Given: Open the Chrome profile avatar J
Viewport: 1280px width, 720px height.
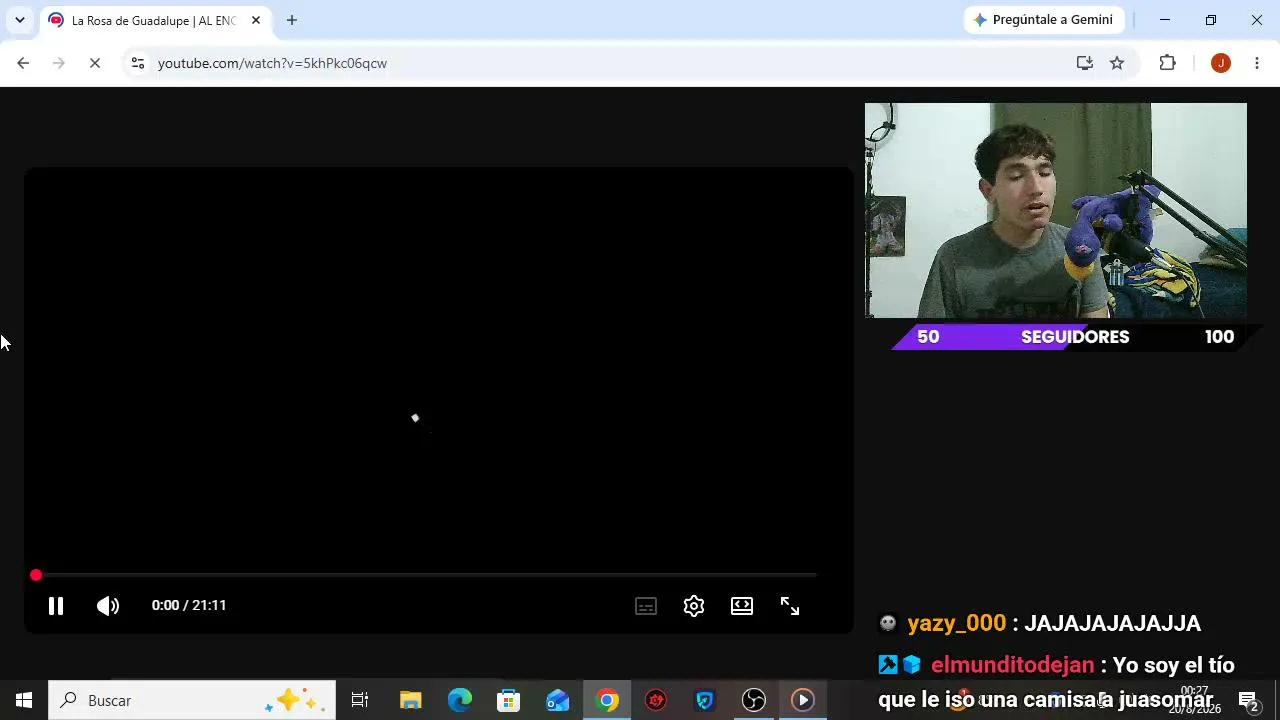Looking at the screenshot, I should (1220, 63).
